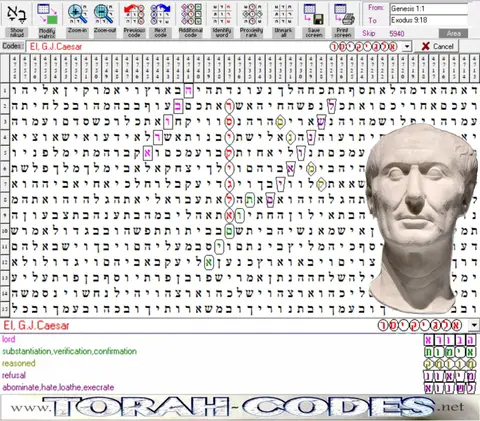Click row header number 15 of the matrix
The image size is (480, 421).
click(x=5, y=309)
